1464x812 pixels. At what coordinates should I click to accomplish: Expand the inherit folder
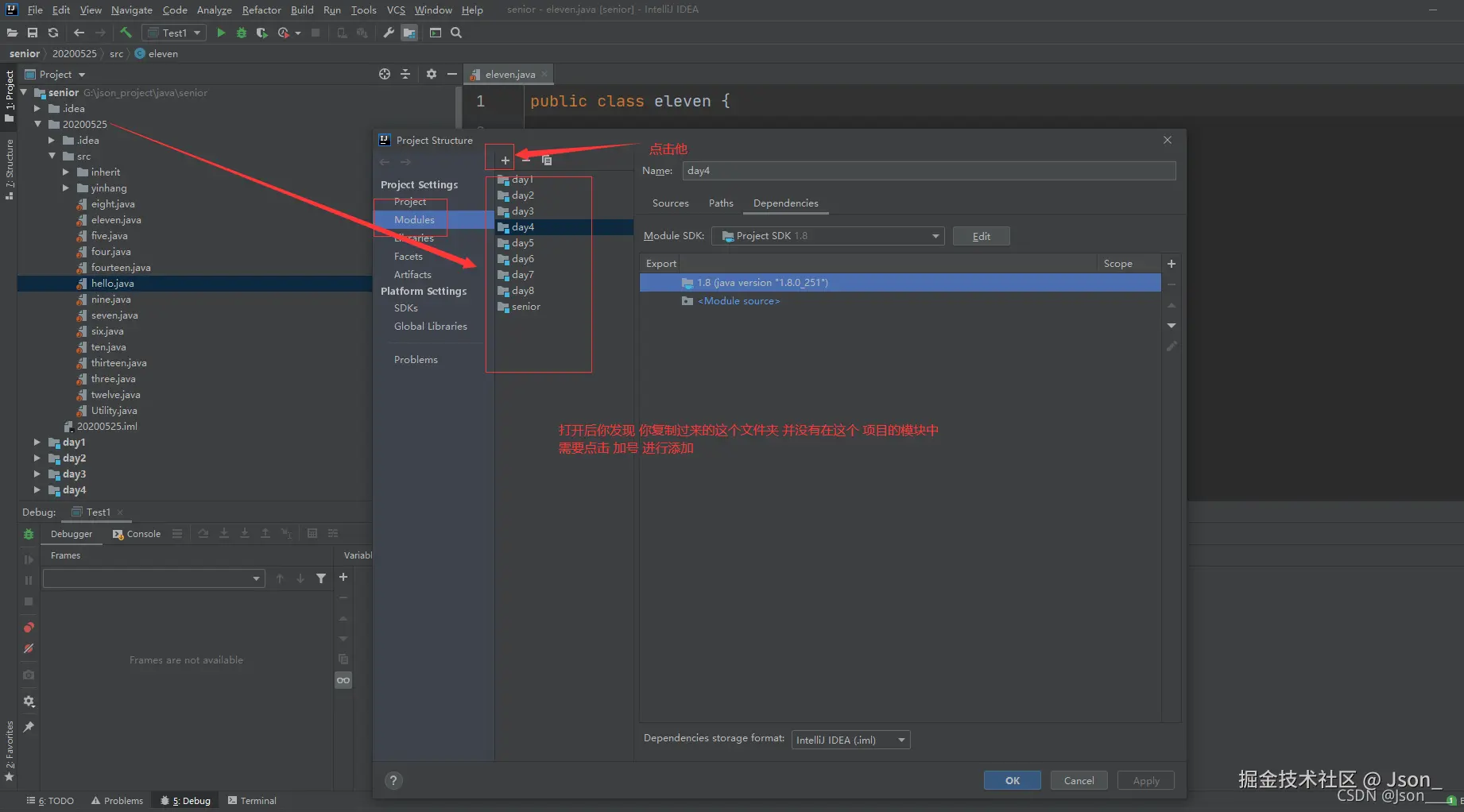[66, 172]
